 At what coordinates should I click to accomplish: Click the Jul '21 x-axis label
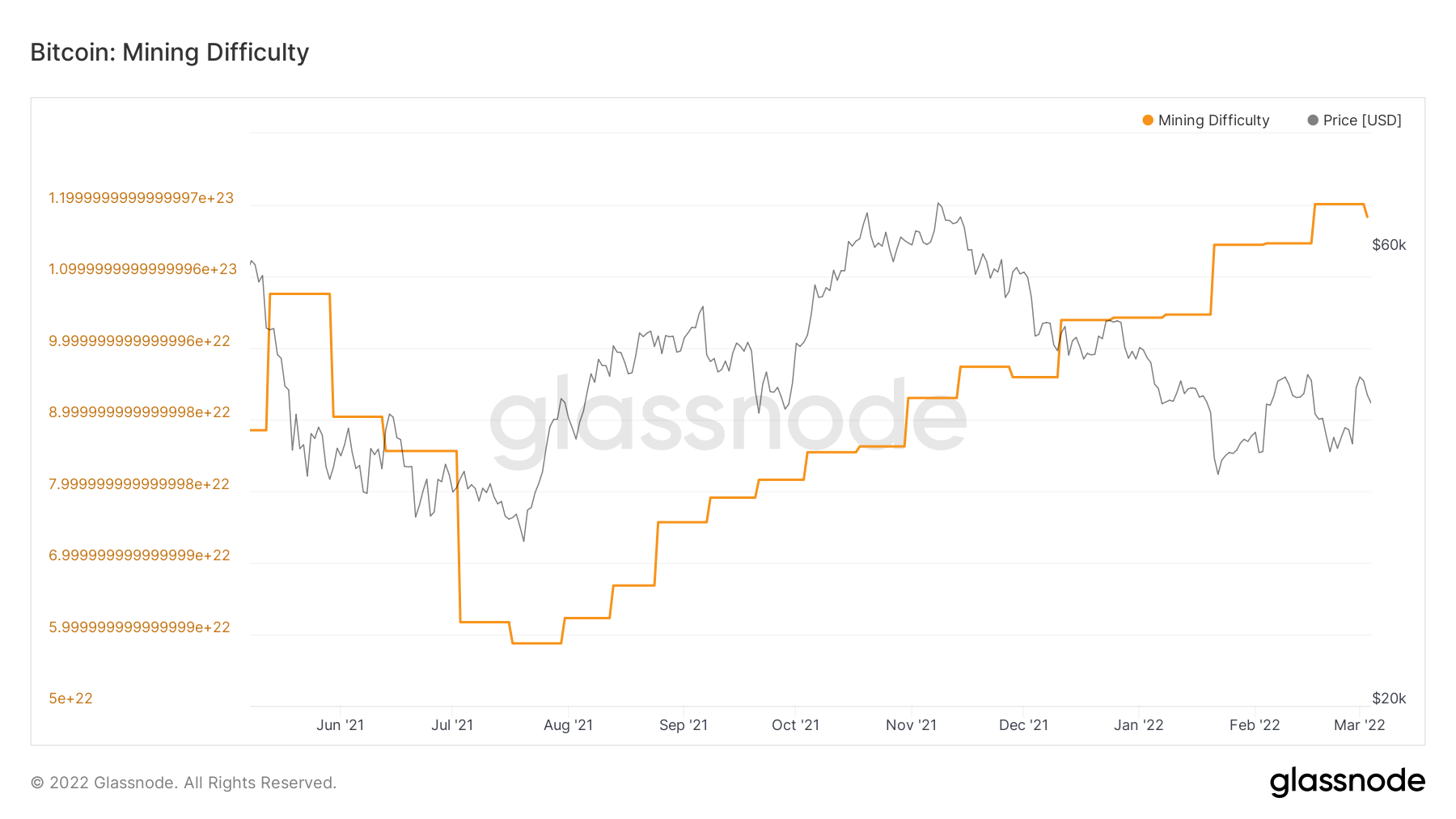pyautogui.click(x=452, y=725)
